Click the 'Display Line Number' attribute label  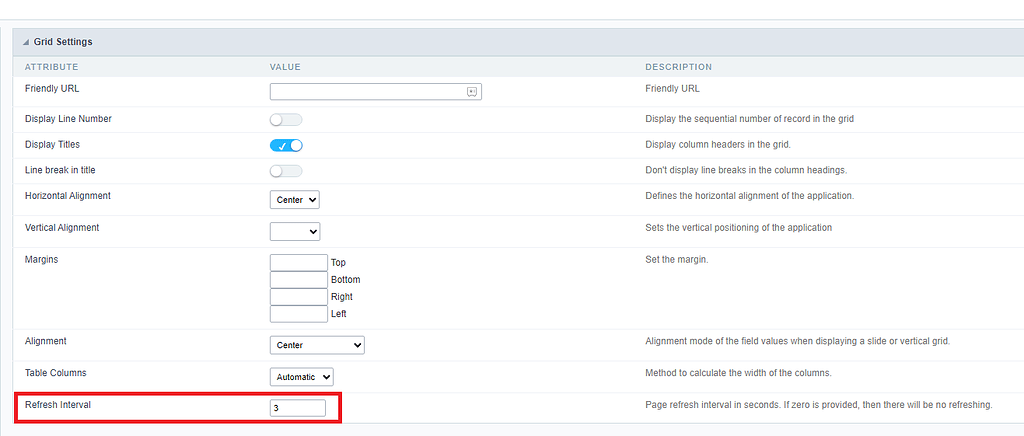click(68, 119)
